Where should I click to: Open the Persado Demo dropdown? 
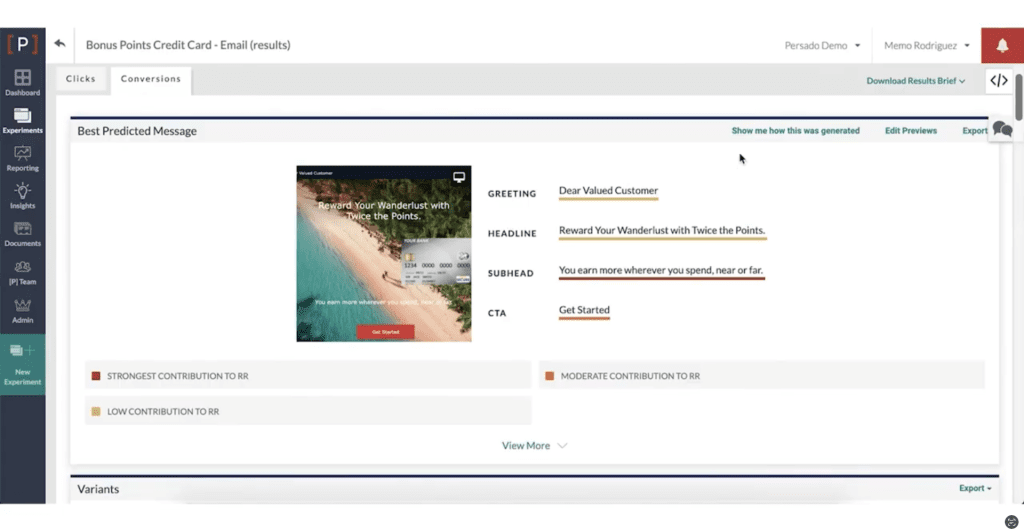click(822, 46)
